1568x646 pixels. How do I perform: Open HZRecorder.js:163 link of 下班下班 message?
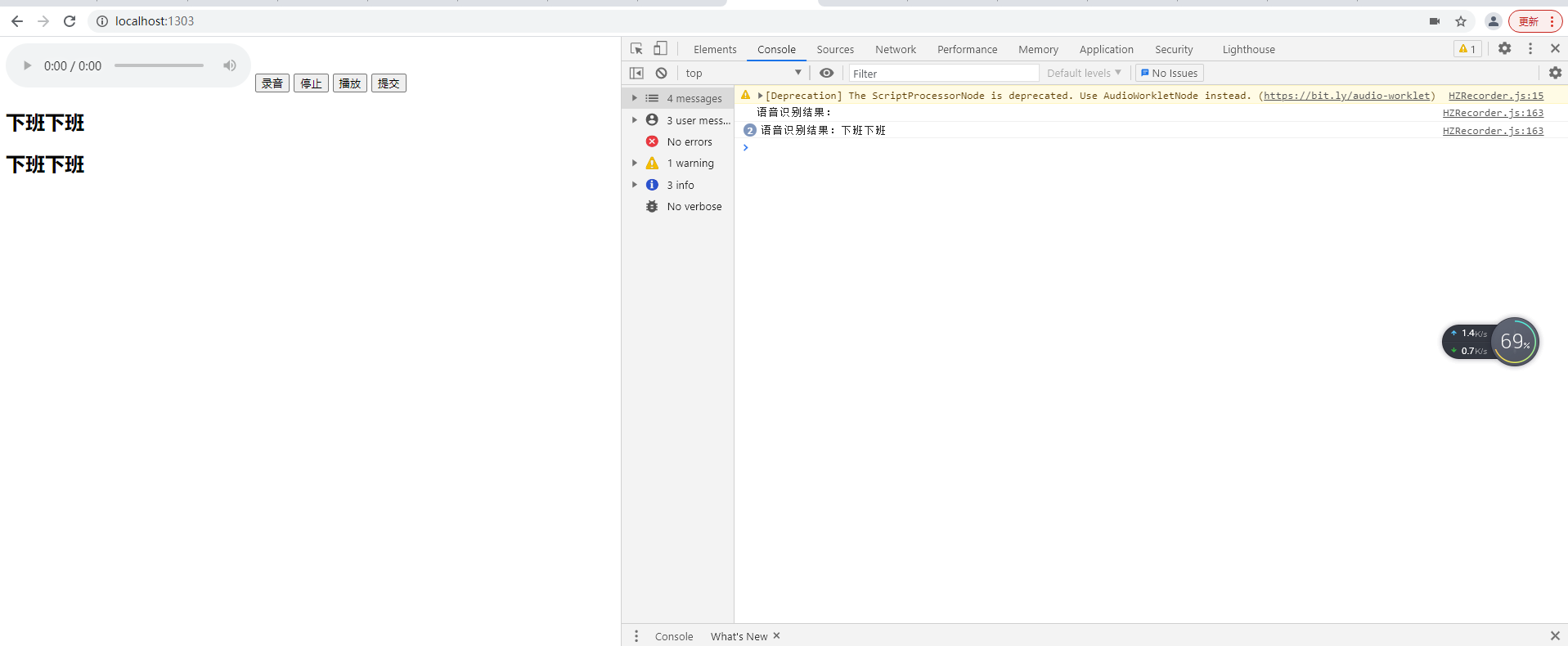click(1493, 131)
